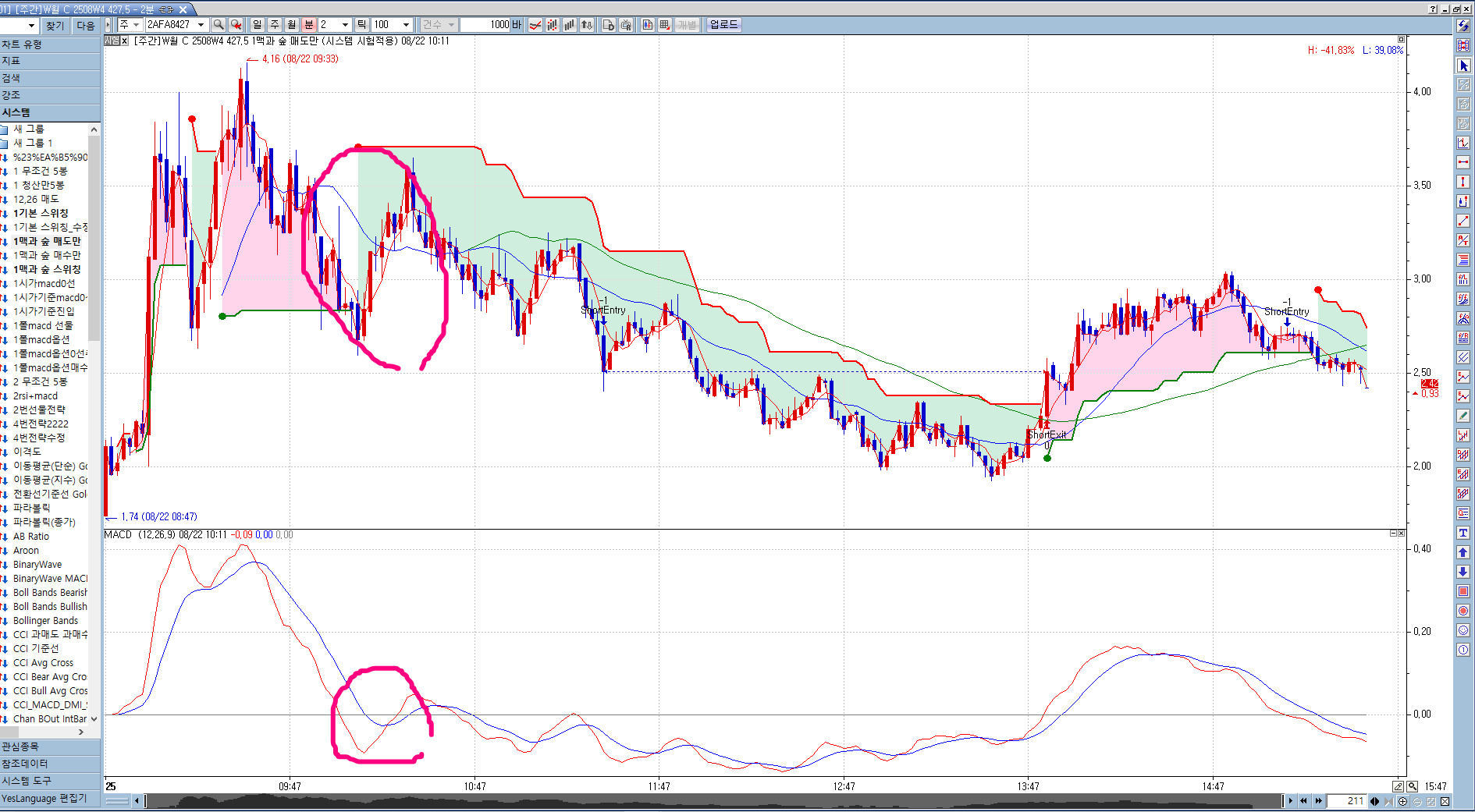Viewport: 1475px width, 812px height.
Task: Select the vertical line drawing tool
Action: (x=1463, y=182)
